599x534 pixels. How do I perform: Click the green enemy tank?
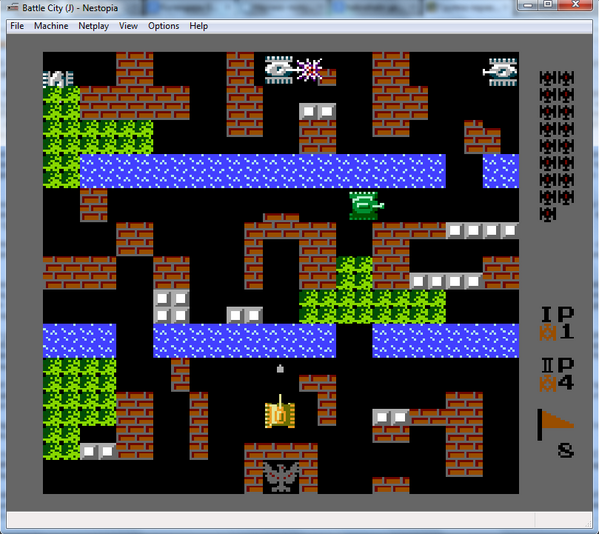pyautogui.click(x=366, y=206)
